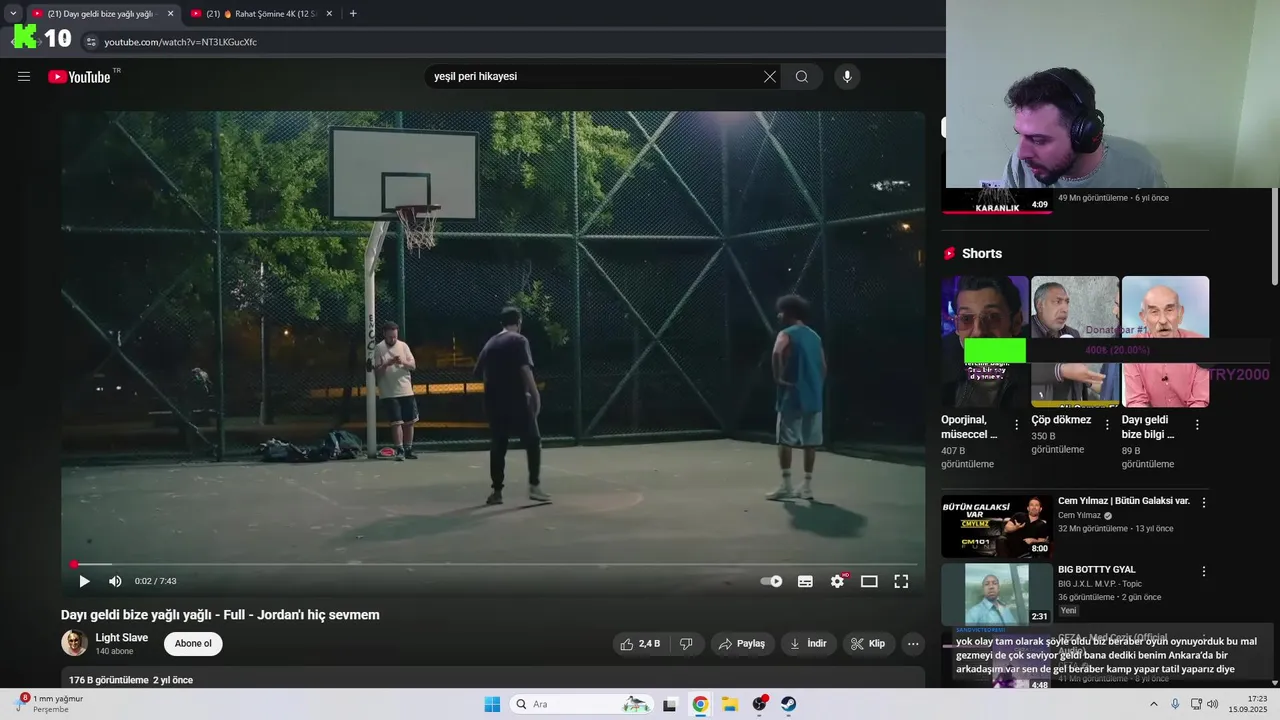Screen dimensions: 1280x720
Task: Open 'BIG BOTTTY GYAL' video thumbnail
Action: (996, 594)
